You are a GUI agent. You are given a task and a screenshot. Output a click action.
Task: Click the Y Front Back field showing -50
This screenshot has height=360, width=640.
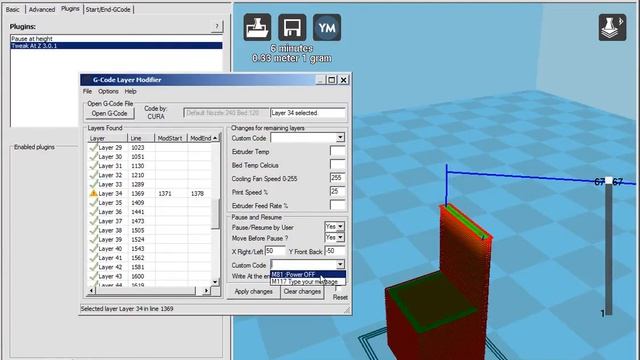click(x=336, y=251)
